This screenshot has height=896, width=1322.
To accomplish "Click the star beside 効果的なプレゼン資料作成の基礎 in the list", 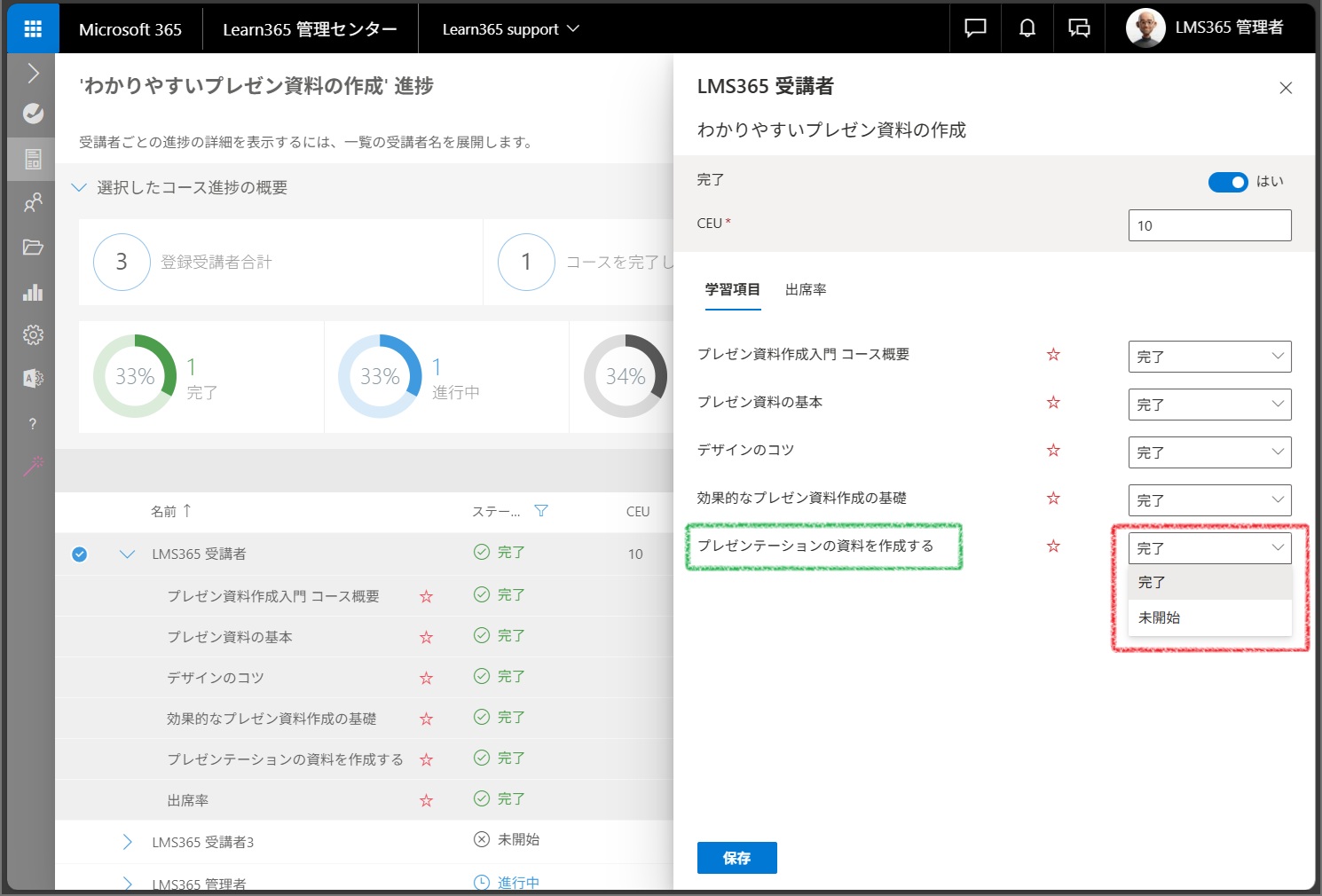I will (x=426, y=719).
